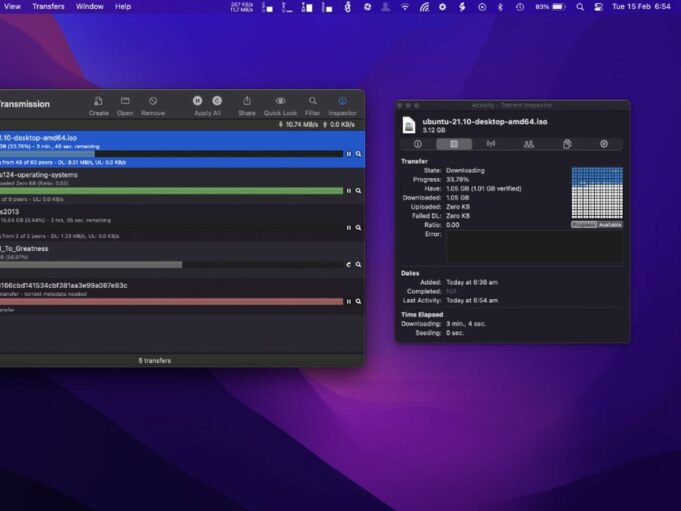The image size is (681, 511).
Task: Select Activity tab in Torrent Inspector
Action: pyautogui.click(x=454, y=144)
